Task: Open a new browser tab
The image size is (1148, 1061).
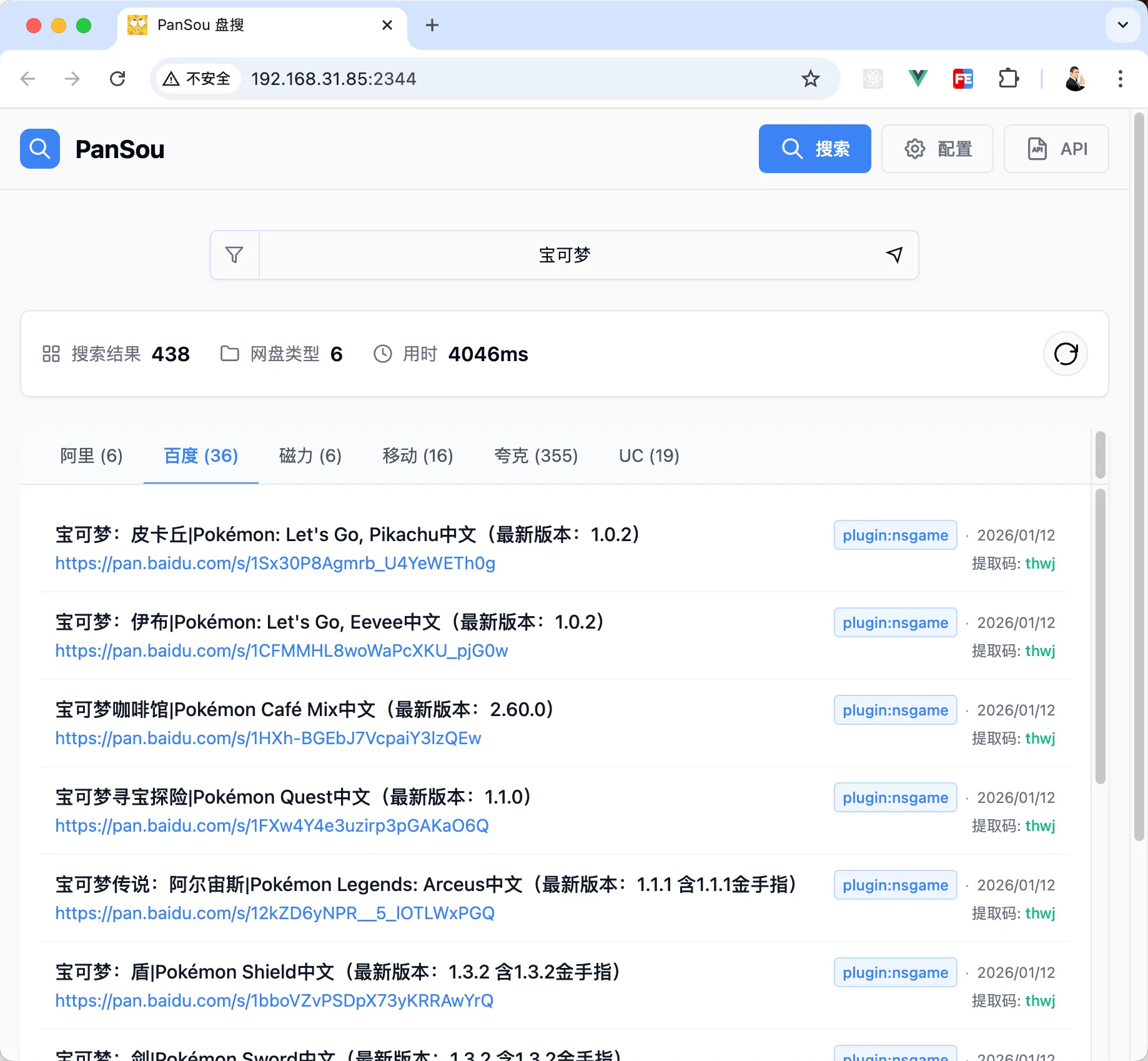Action: click(x=432, y=25)
